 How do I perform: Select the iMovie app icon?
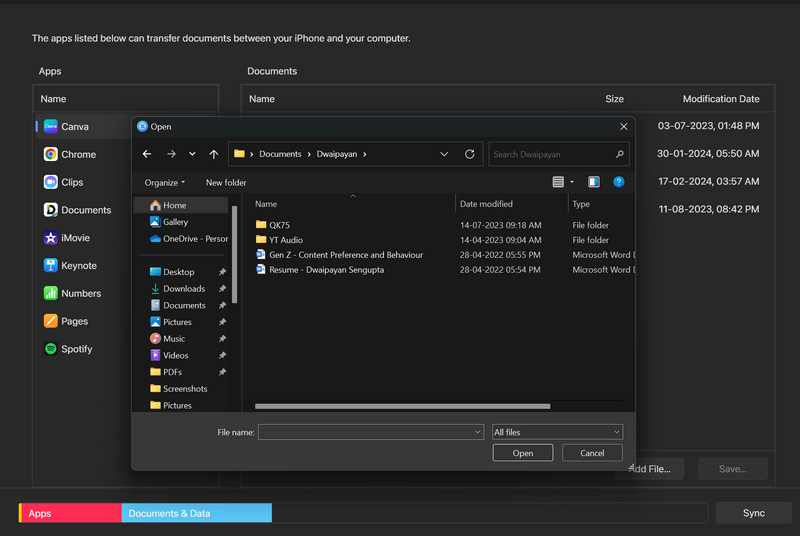(51, 238)
